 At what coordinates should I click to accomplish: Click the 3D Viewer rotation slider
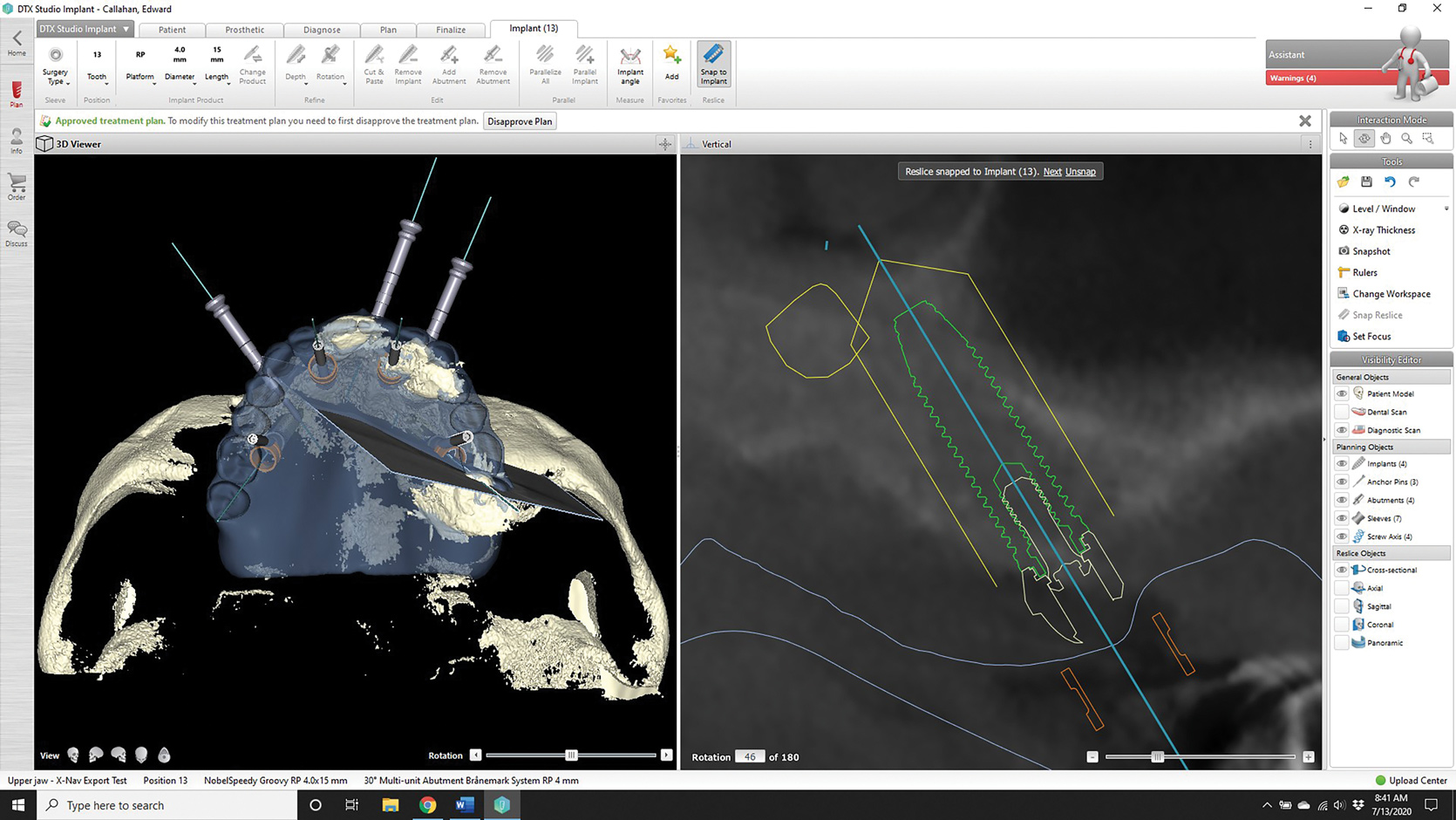pyautogui.click(x=571, y=755)
